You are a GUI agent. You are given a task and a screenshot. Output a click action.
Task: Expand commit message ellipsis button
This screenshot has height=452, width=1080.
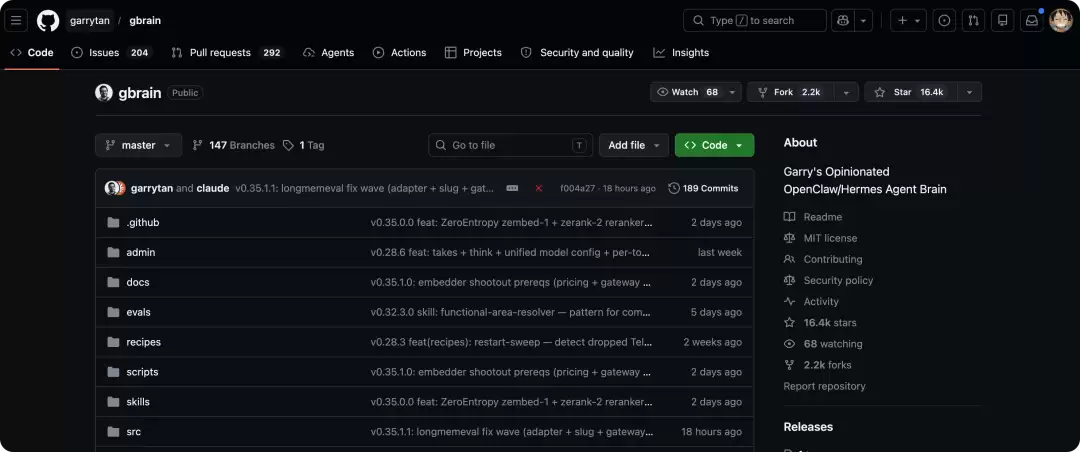[x=512, y=188]
